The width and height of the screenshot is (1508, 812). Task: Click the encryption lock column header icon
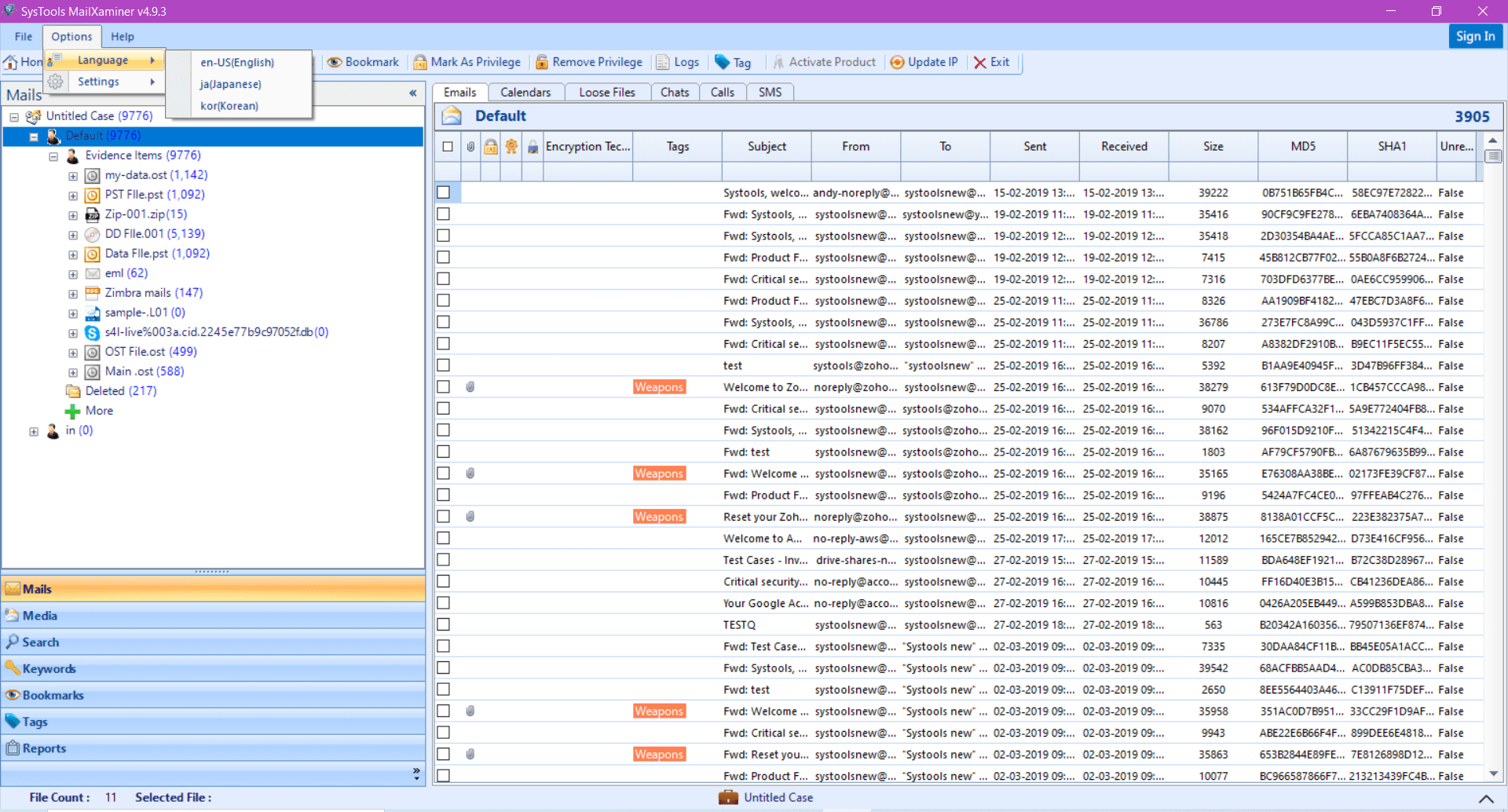[533, 146]
